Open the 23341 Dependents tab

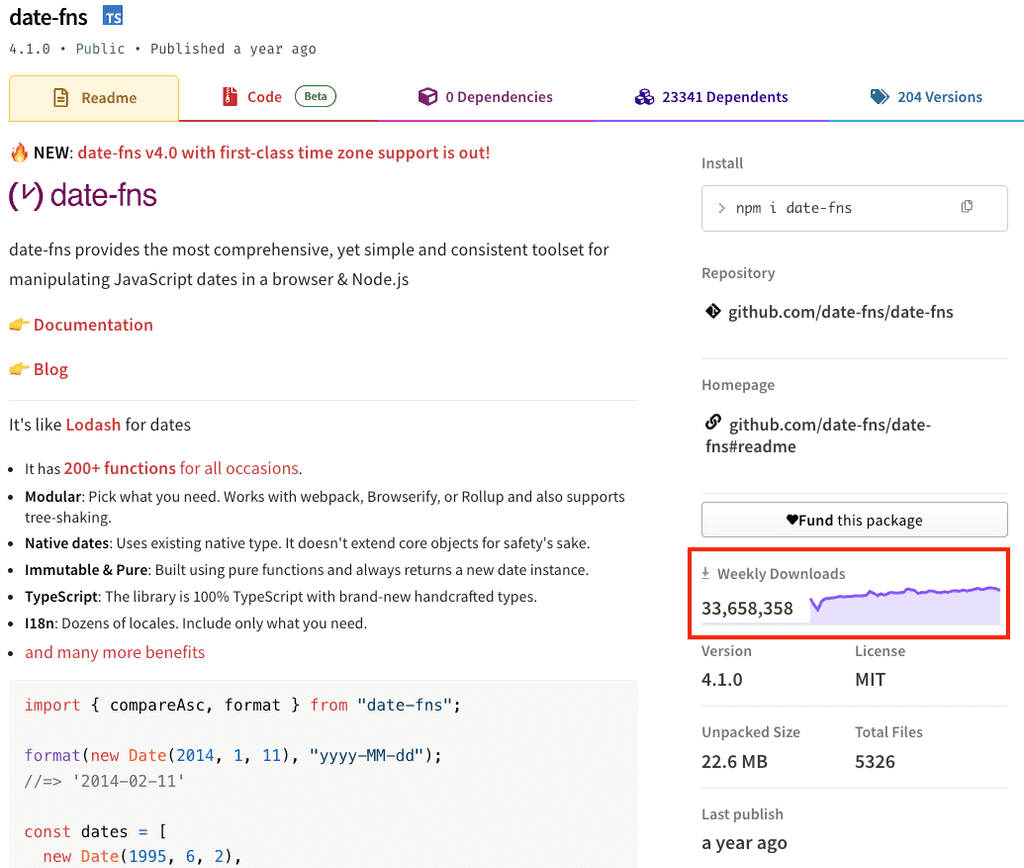point(711,97)
